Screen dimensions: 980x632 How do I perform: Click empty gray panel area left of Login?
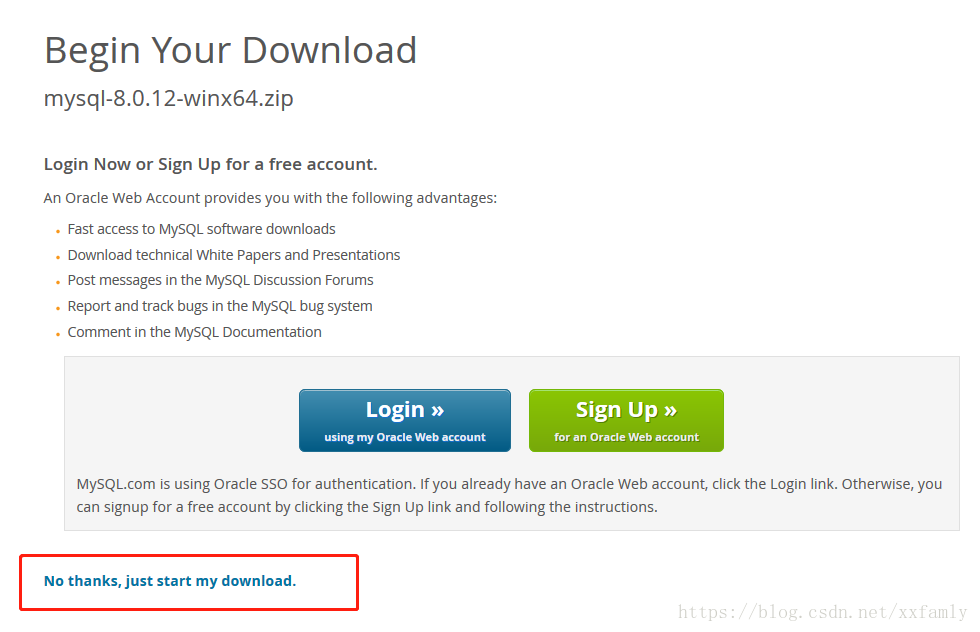click(x=181, y=420)
